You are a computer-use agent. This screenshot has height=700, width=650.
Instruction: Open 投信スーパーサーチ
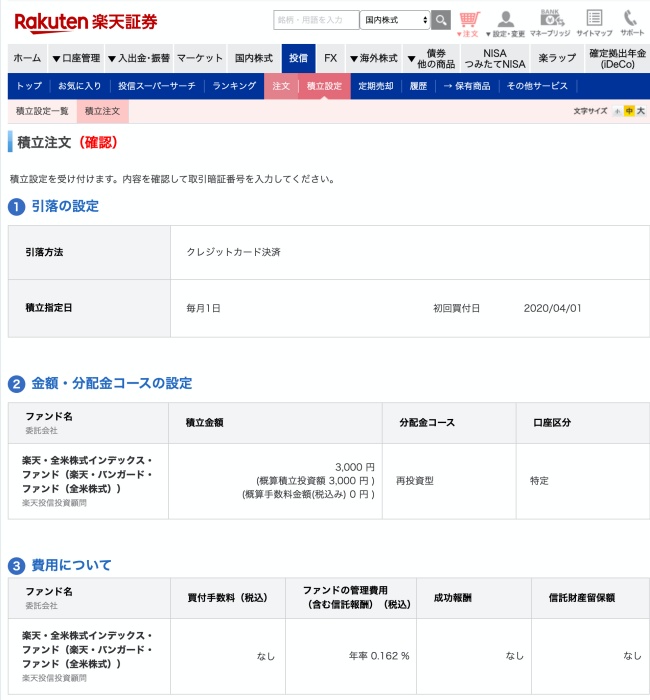(157, 86)
